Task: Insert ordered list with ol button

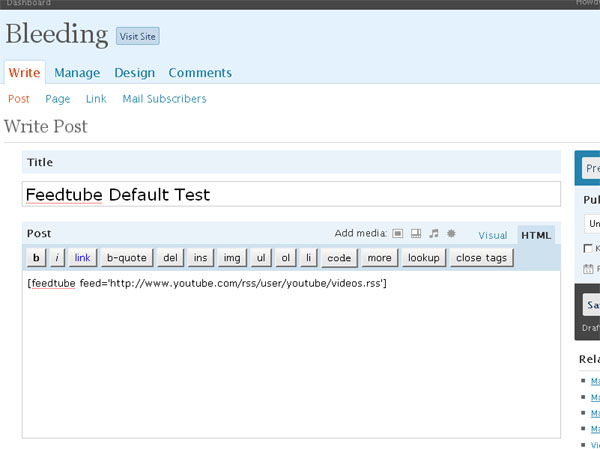Action: point(285,258)
